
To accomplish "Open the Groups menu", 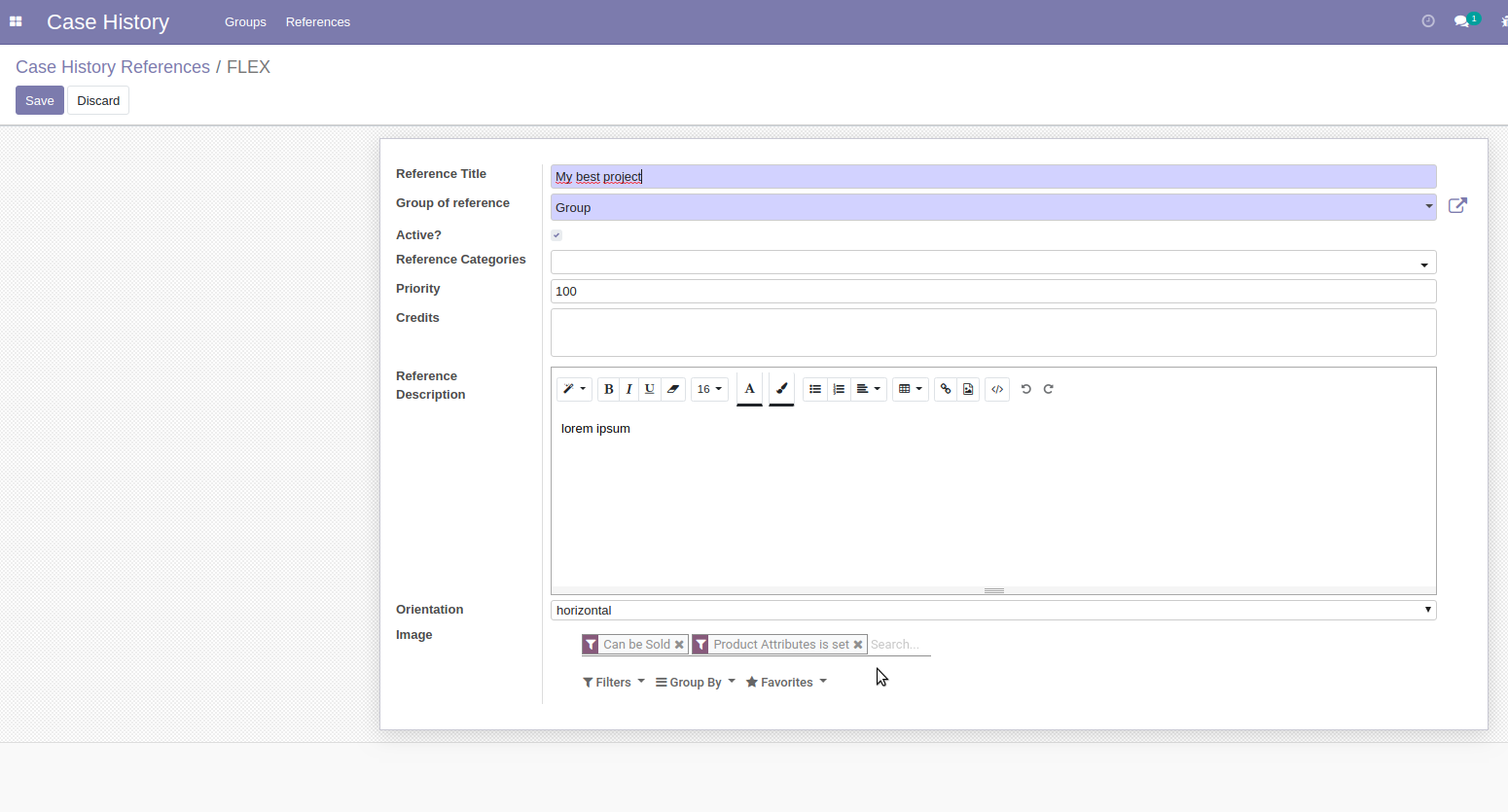I will [x=245, y=22].
